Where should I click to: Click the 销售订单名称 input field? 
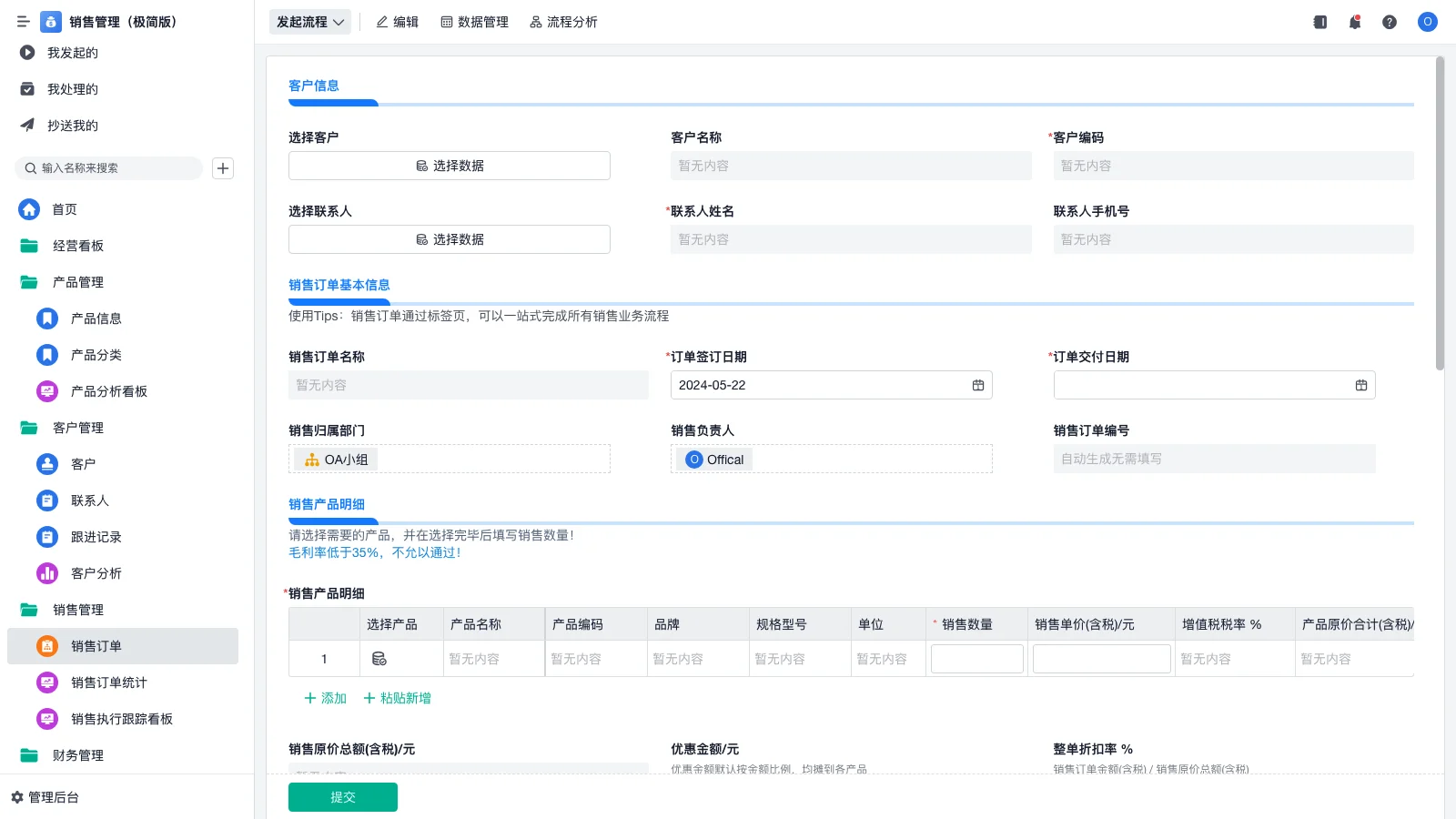[x=469, y=384]
